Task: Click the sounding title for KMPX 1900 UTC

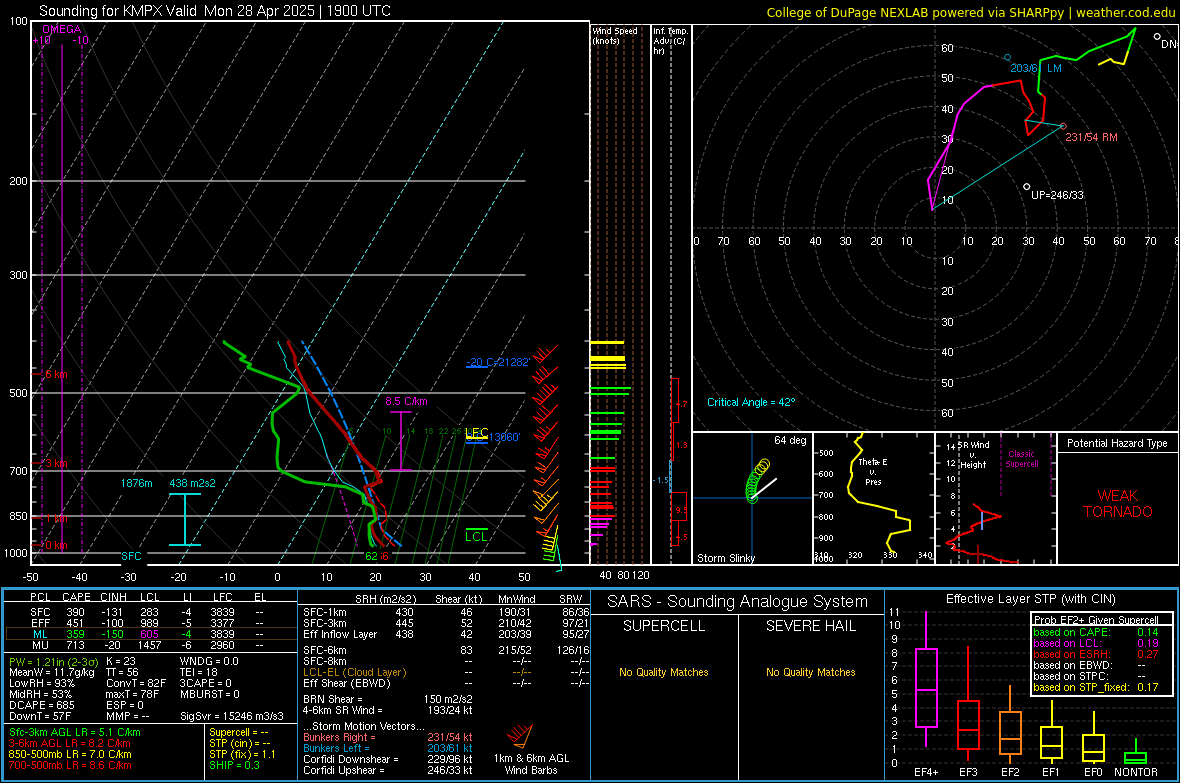Action: pos(214,11)
